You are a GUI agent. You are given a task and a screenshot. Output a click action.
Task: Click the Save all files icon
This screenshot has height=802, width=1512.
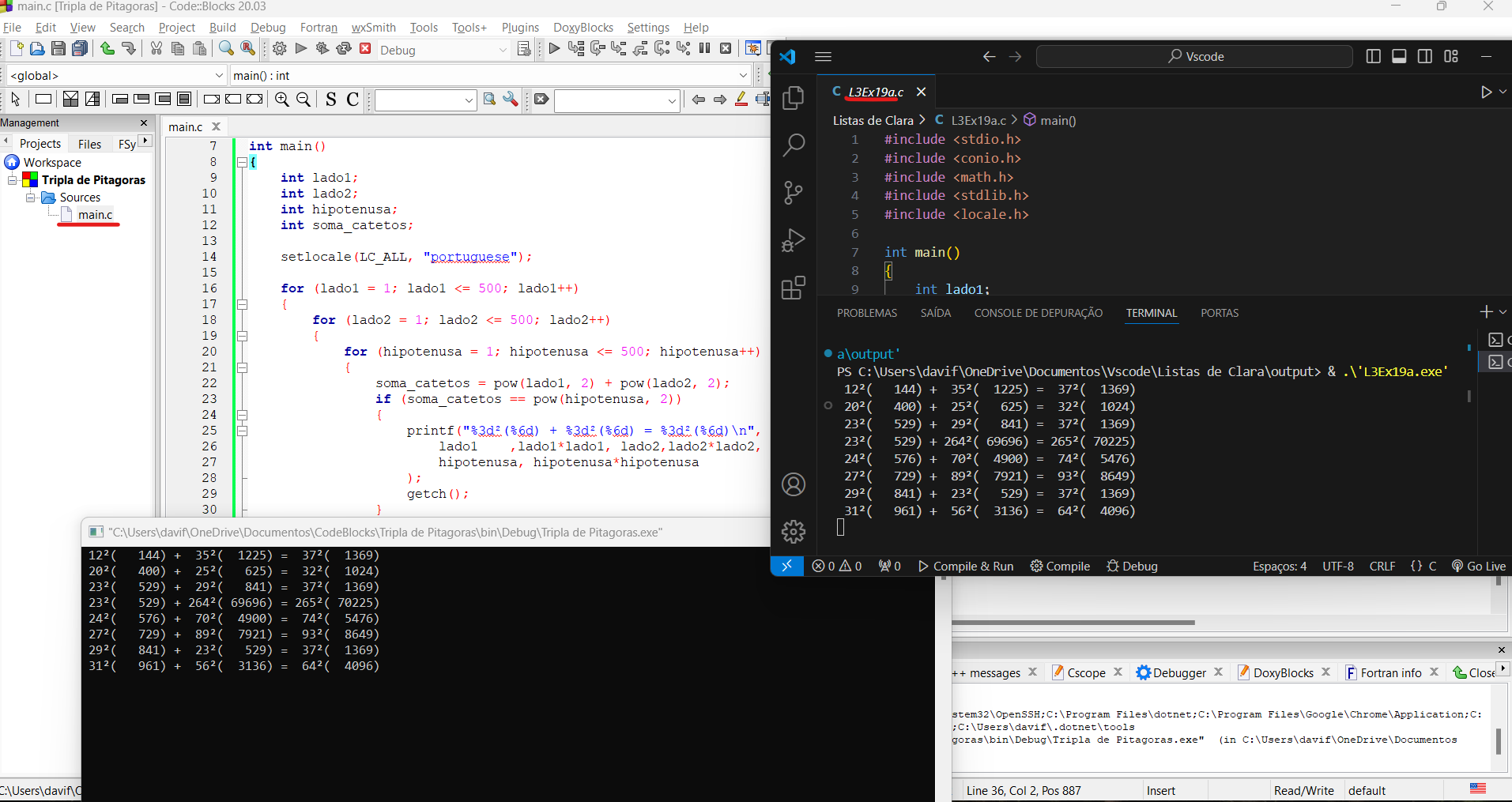point(80,49)
